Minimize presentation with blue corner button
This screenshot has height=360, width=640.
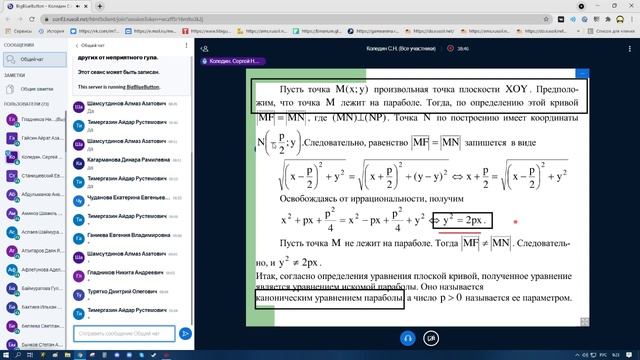click(582, 73)
